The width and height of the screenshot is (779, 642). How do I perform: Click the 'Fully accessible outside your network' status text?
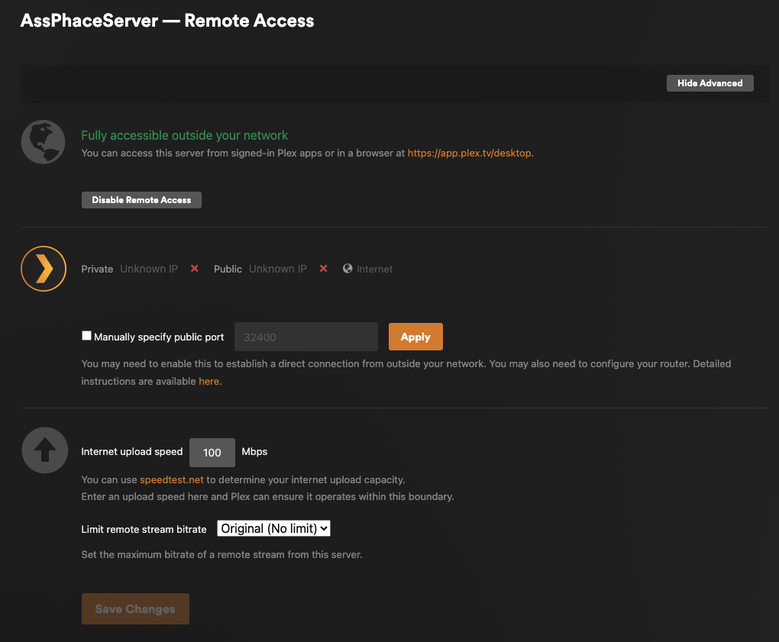(x=184, y=135)
